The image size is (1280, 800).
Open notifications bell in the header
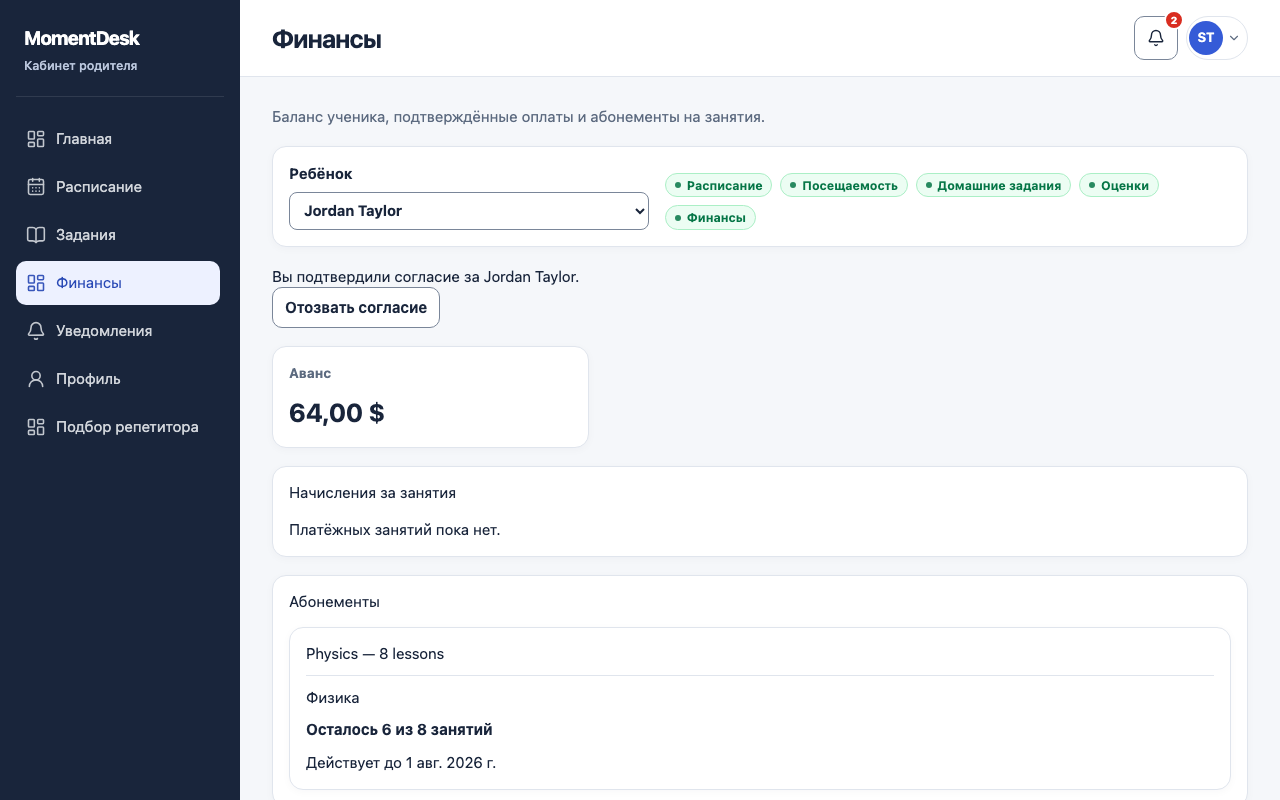[1156, 38]
